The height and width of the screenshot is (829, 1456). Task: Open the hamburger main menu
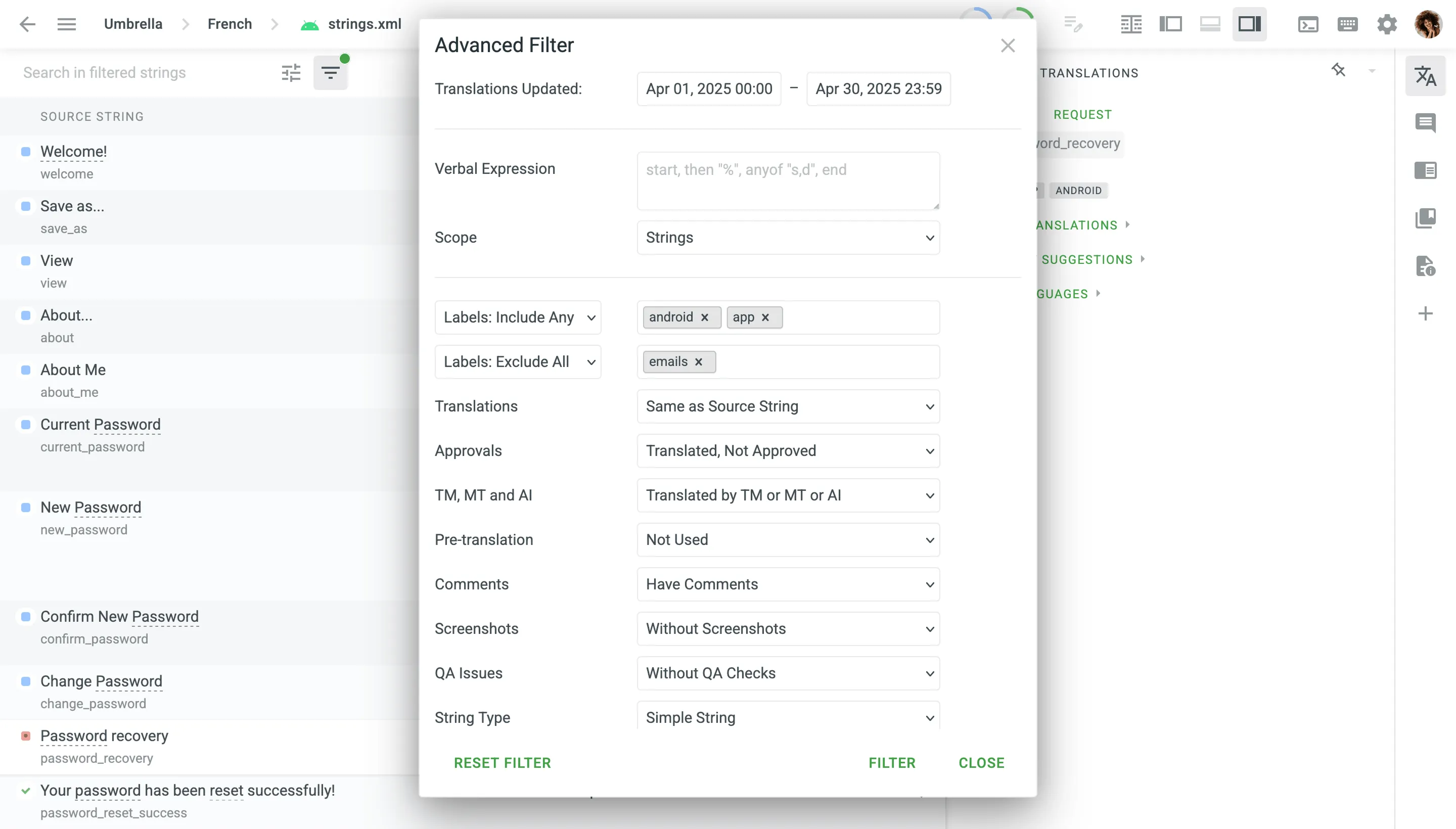pos(67,24)
